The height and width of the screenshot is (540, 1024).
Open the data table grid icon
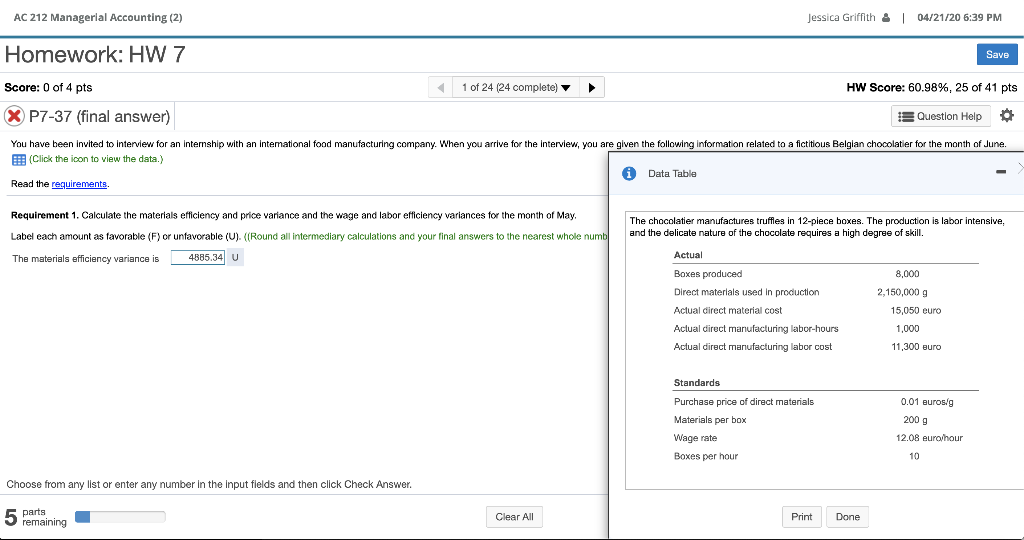18,160
